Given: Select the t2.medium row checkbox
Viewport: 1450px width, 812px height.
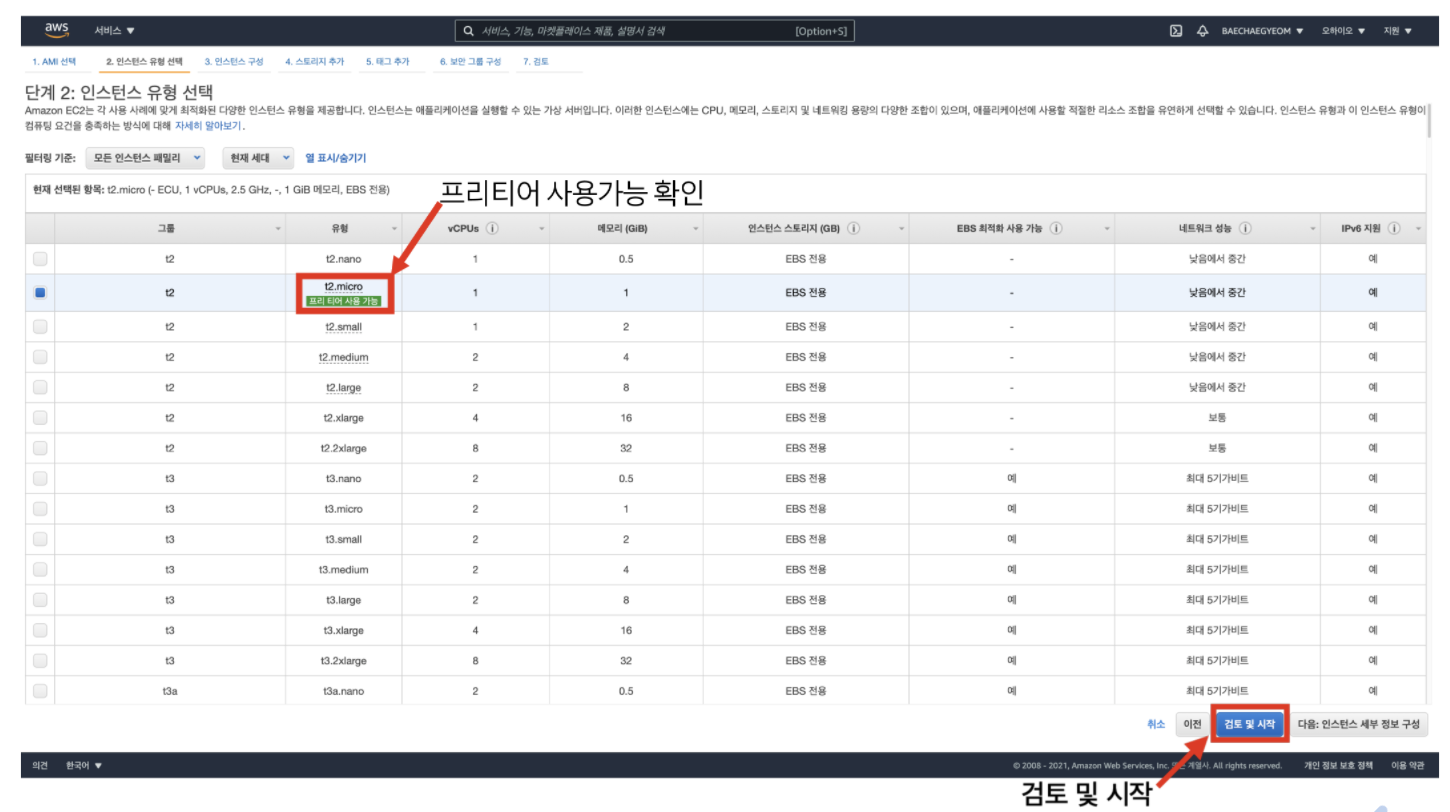Looking at the screenshot, I should [x=40, y=357].
